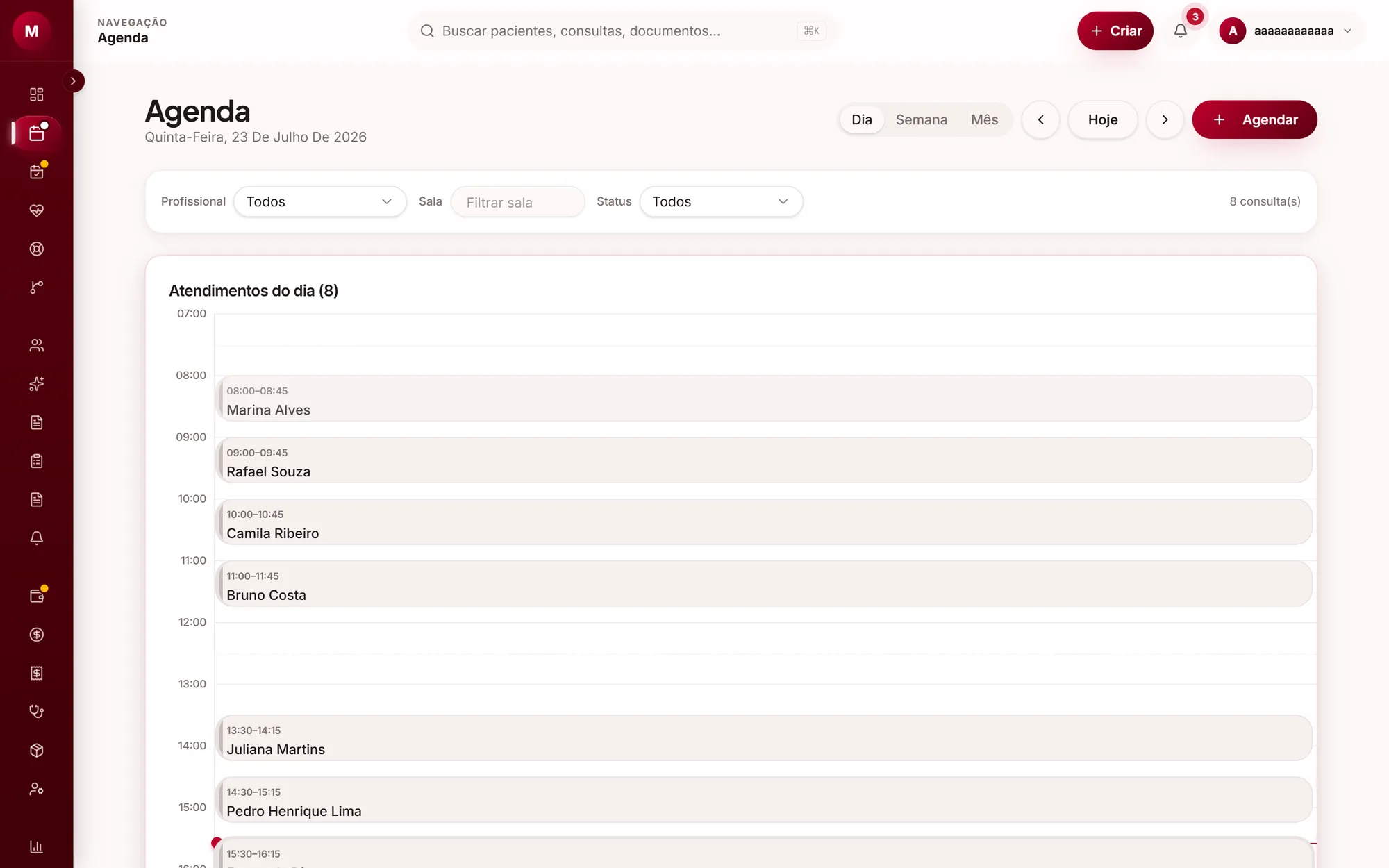Expand the sidebar with the arrow toggle
Viewport: 1389px width, 868px height.
(73, 81)
